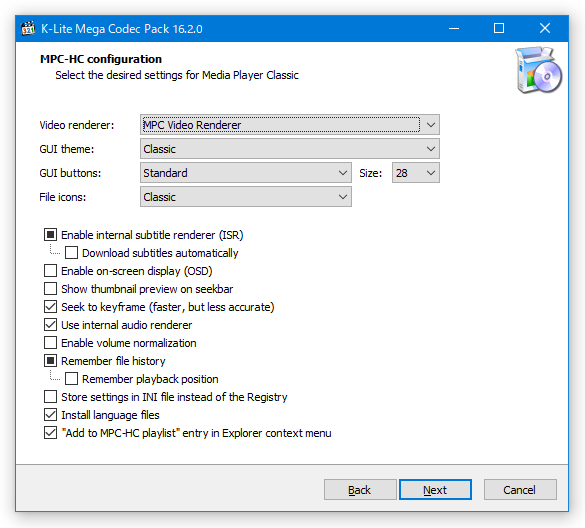
Task: Enable volume normalization checkbox
Action: click(x=50, y=343)
